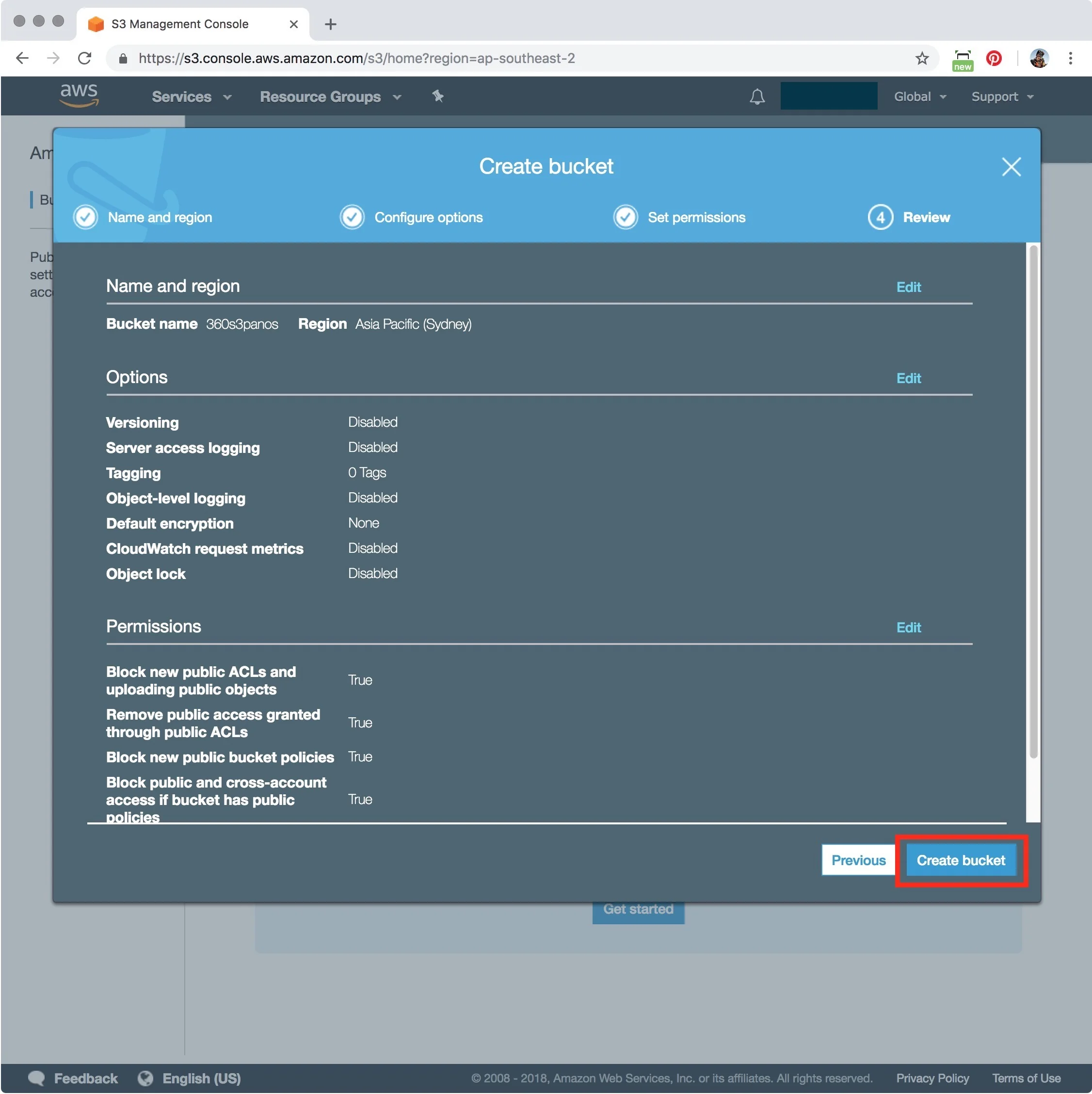Click the green 'new' extension icon

pyautogui.click(x=962, y=60)
